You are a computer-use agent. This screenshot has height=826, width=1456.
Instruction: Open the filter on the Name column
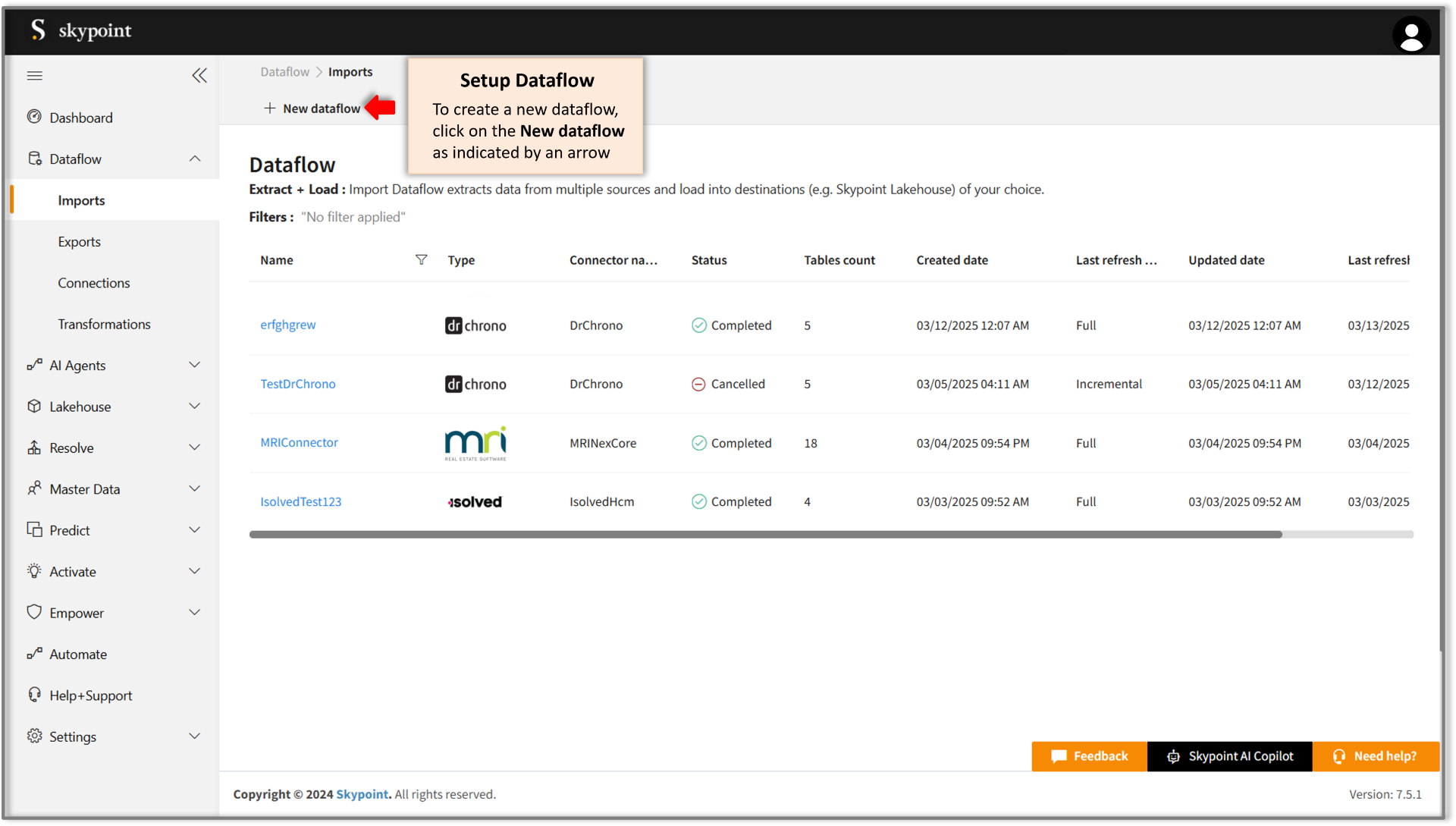422,259
